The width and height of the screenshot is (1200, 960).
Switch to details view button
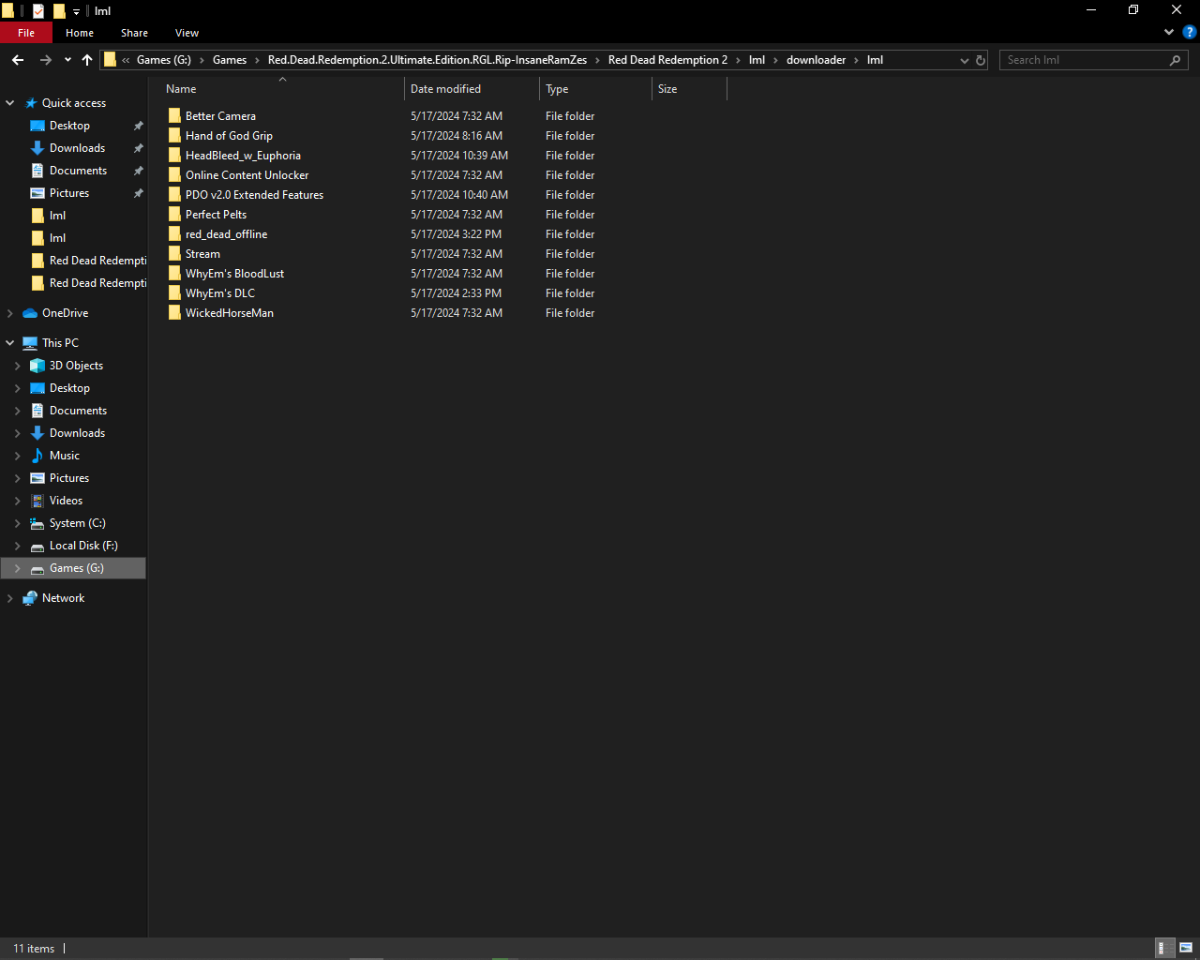(1166, 948)
